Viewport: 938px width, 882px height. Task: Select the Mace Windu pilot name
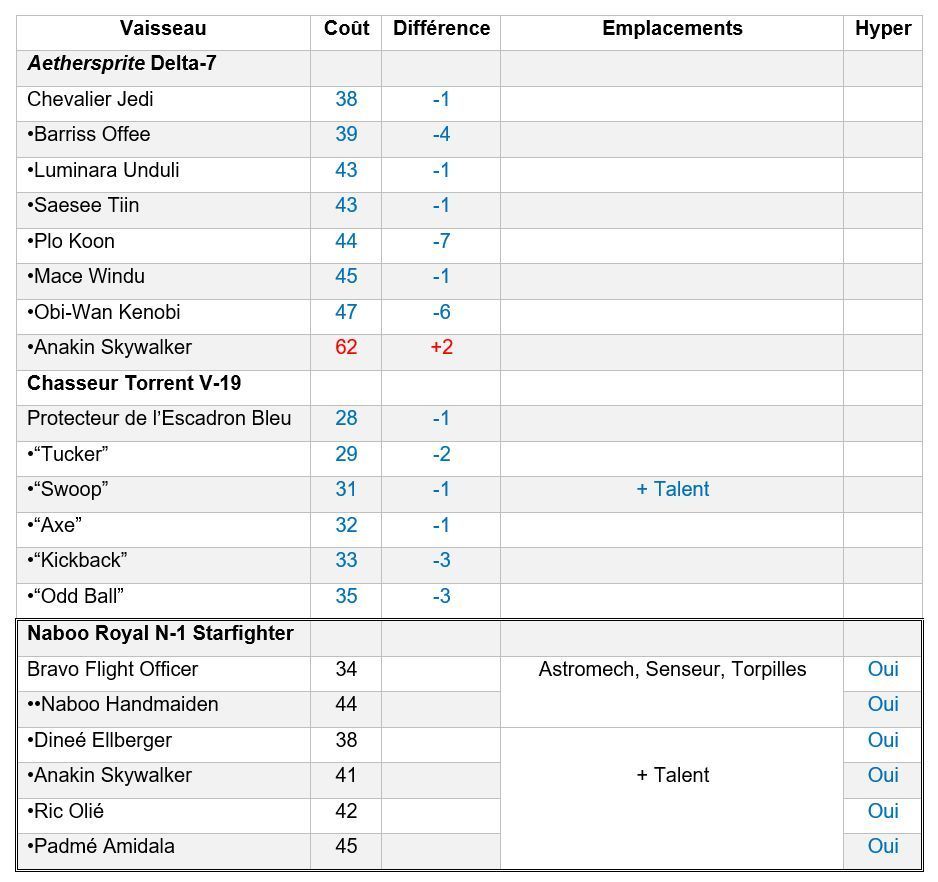point(86,276)
